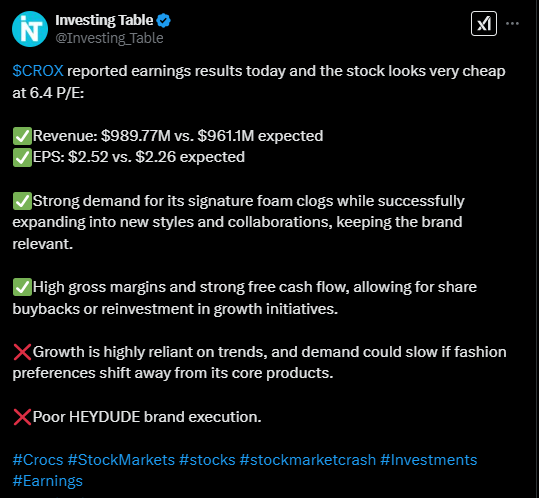Click green checkmark emoji beside EPS
This screenshot has height=498, width=539.
[22, 157]
